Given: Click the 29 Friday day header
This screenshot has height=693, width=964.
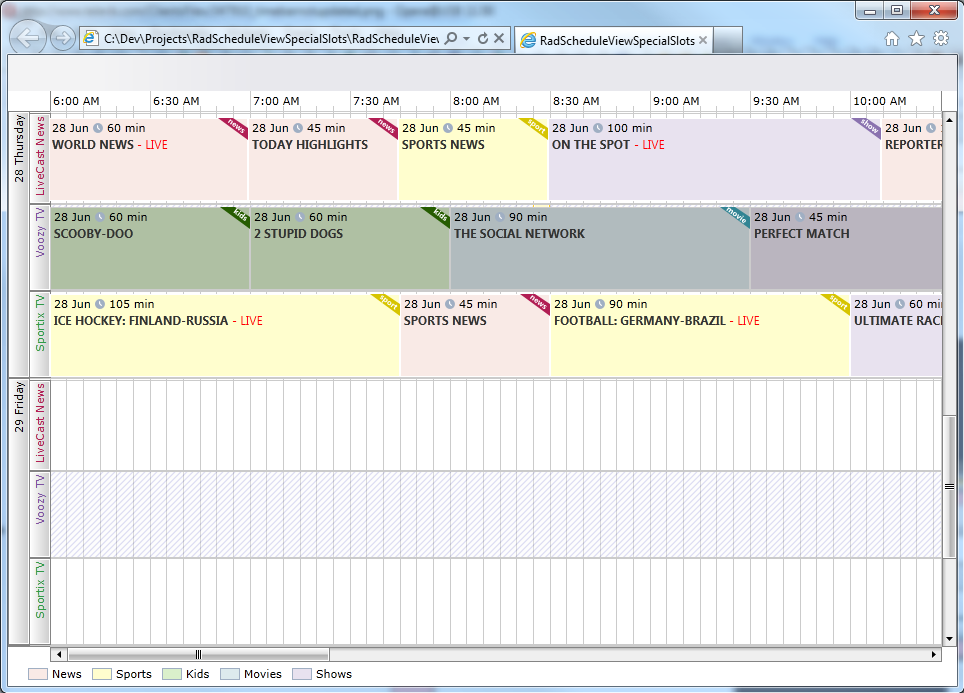Looking at the screenshot, I should point(19,512).
